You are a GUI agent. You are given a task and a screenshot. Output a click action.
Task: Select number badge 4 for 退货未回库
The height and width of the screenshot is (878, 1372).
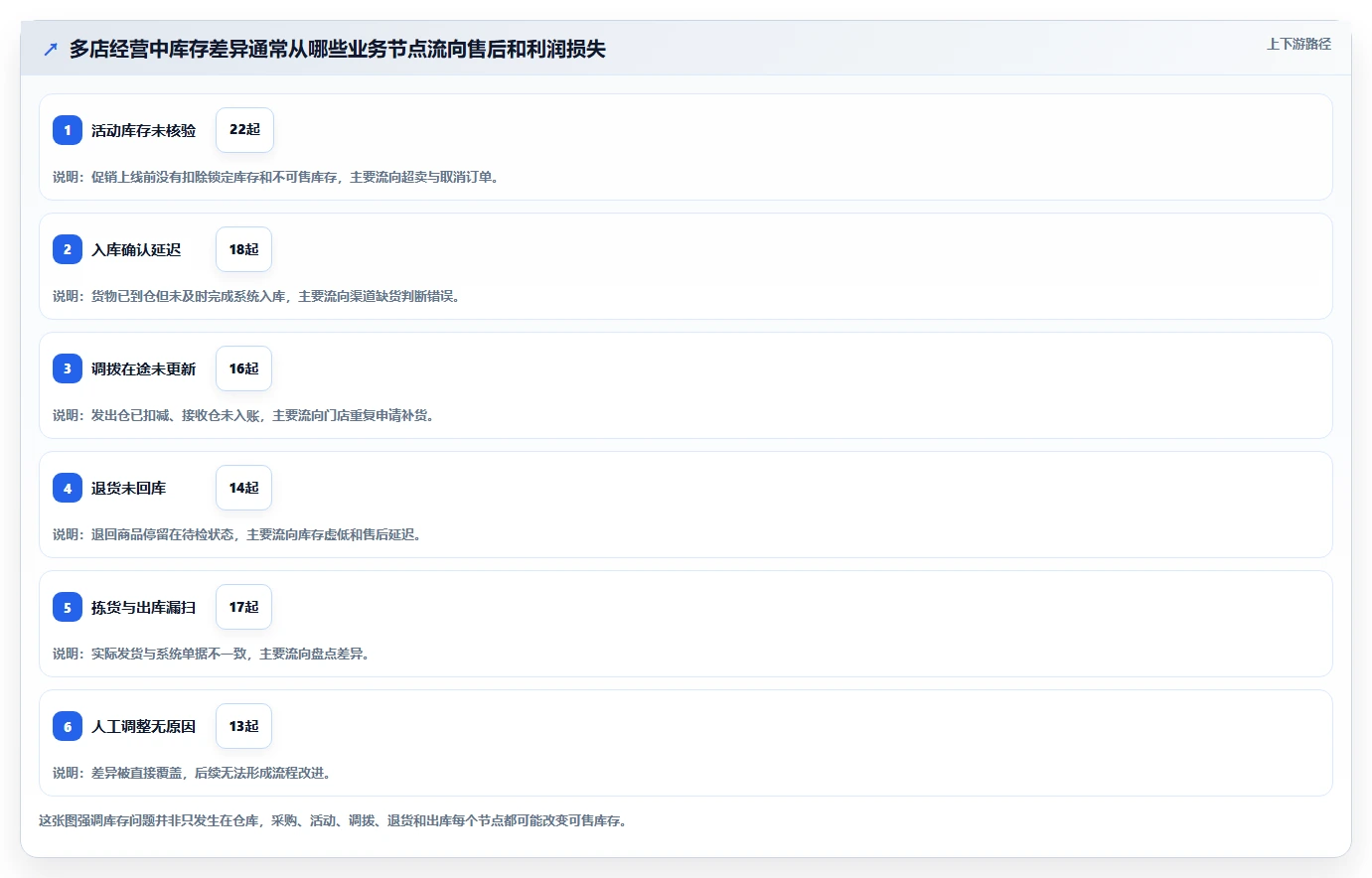pos(68,488)
